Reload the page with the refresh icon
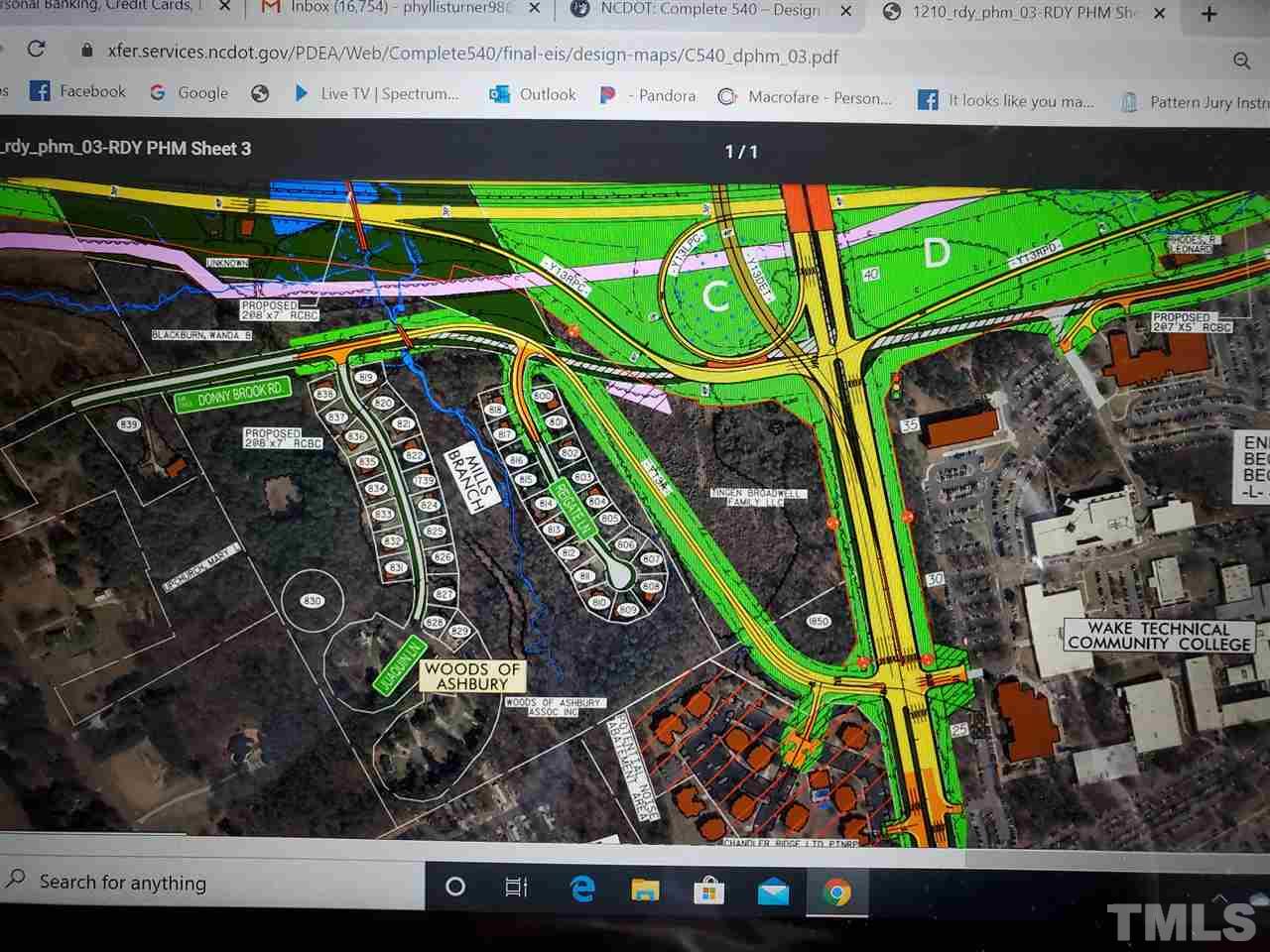The image size is (1270, 952). point(37,49)
